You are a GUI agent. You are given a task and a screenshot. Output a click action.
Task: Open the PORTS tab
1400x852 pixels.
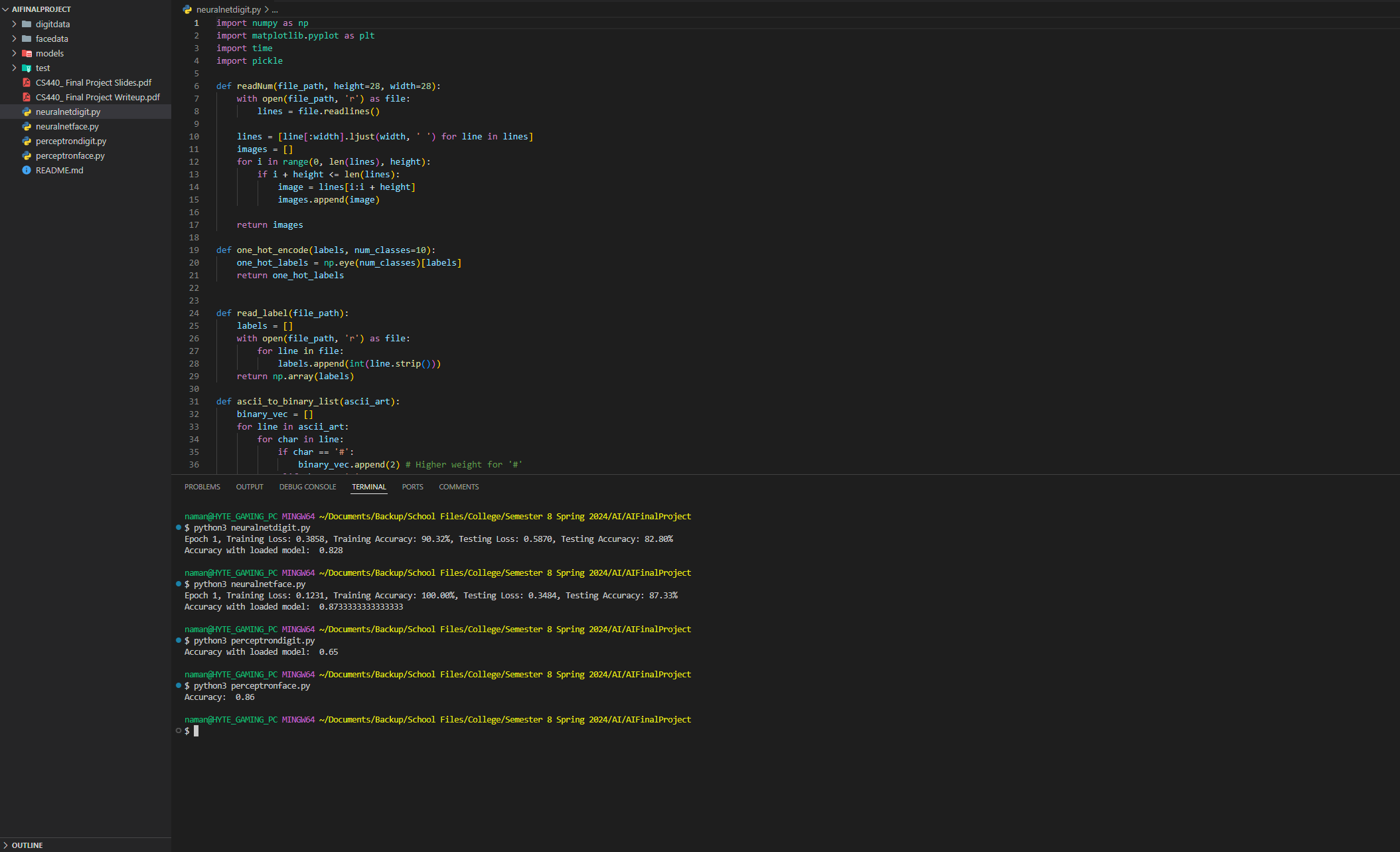(412, 487)
